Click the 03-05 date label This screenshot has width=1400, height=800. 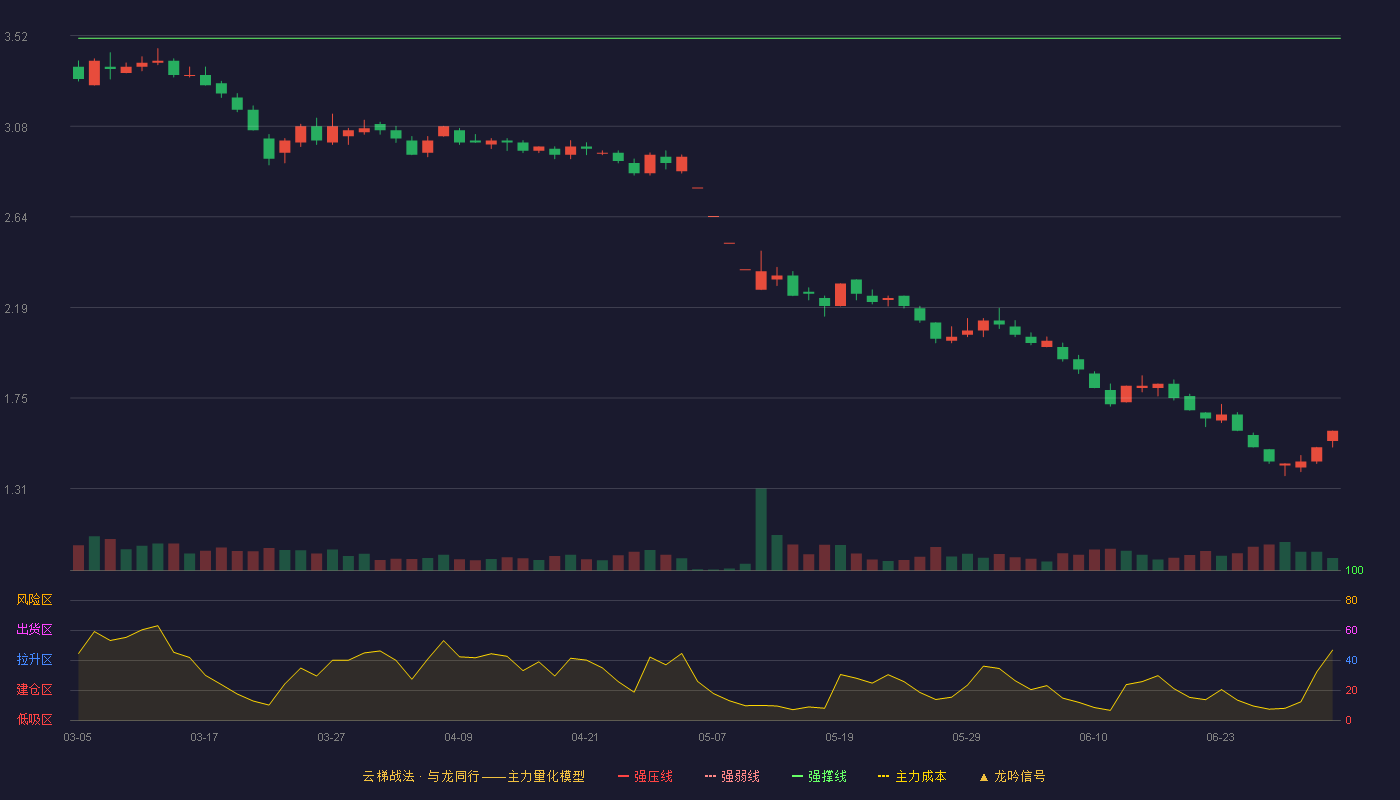click(77, 737)
